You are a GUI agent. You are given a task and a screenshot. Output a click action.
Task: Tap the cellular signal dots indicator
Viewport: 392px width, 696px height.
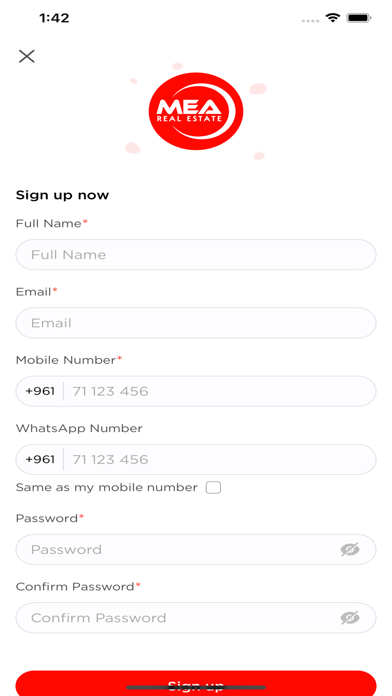310,20
